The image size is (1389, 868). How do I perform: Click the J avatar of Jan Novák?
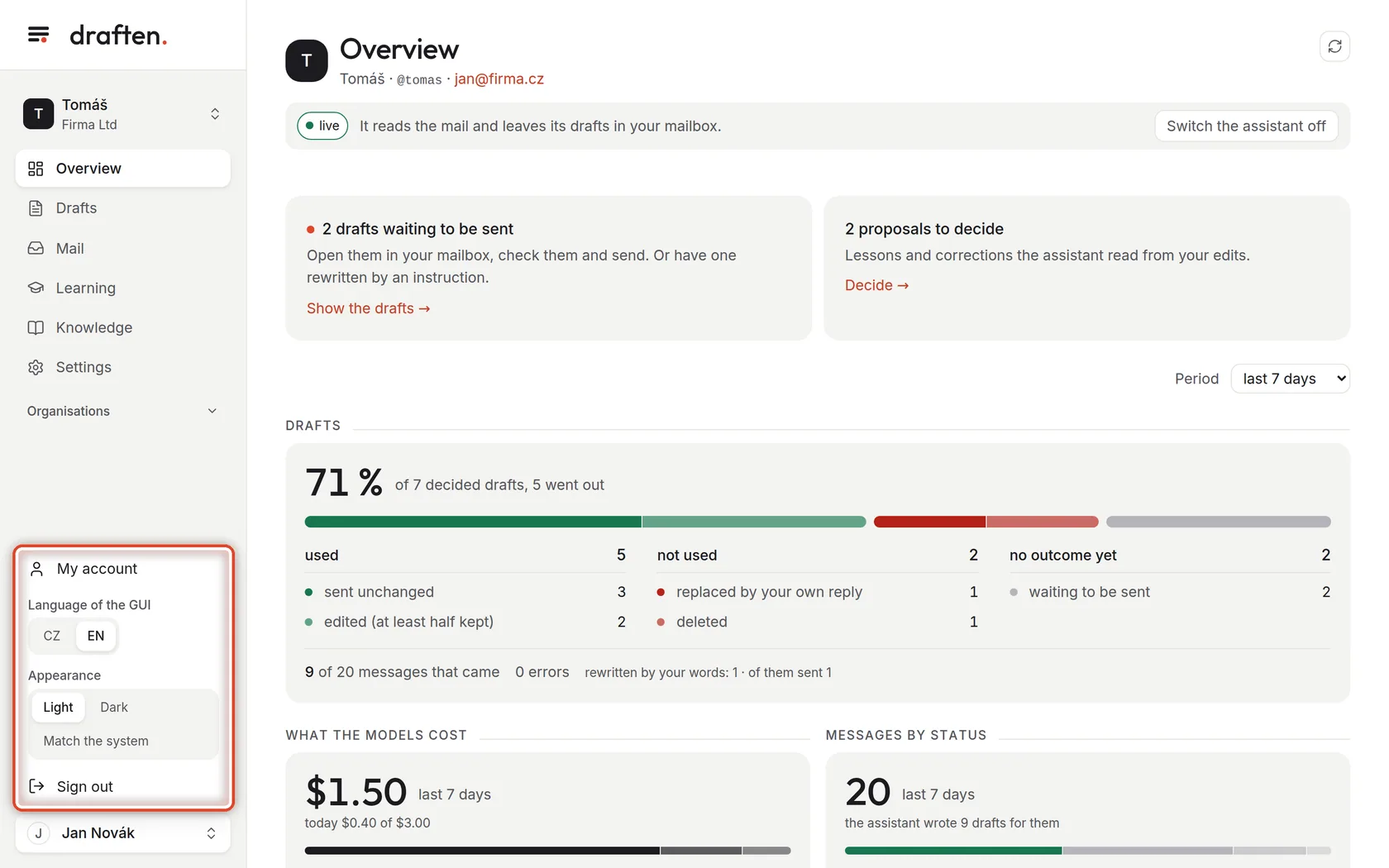[38, 833]
